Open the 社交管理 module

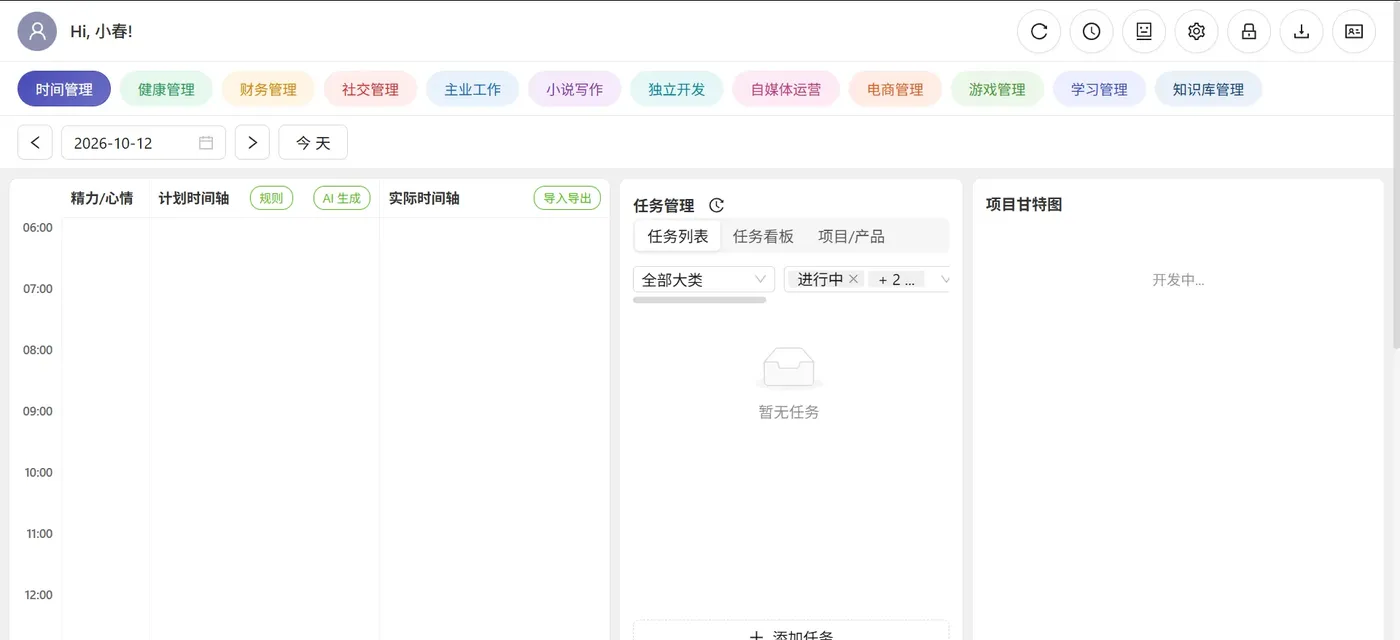370,89
